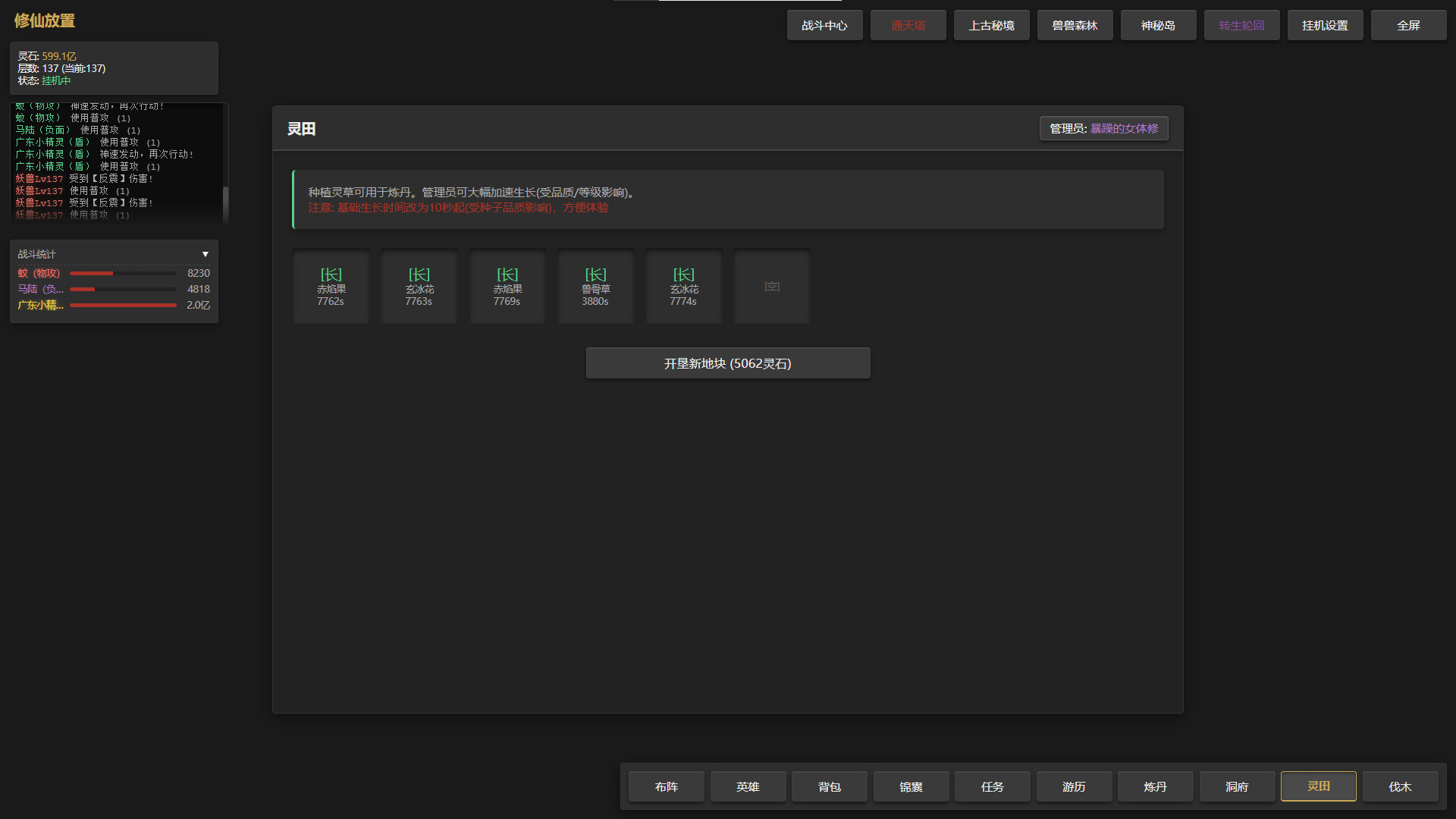The height and width of the screenshot is (819, 1456).
Task: Click 广东小精 health progress bar
Action: click(x=123, y=305)
